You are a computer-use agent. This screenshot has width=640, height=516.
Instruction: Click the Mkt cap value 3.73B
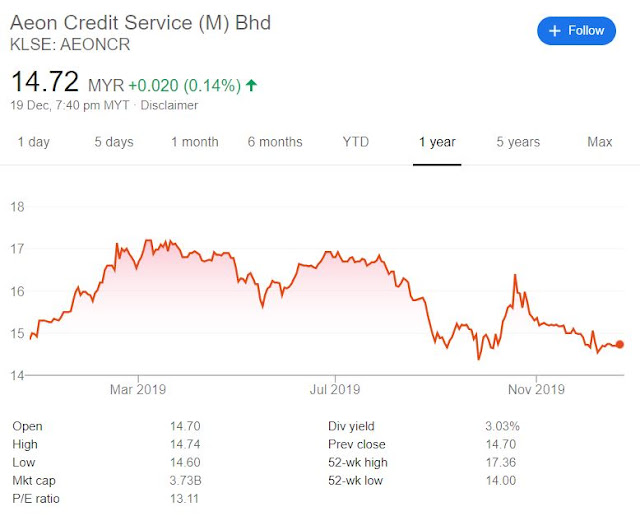(x=186, y=480)
